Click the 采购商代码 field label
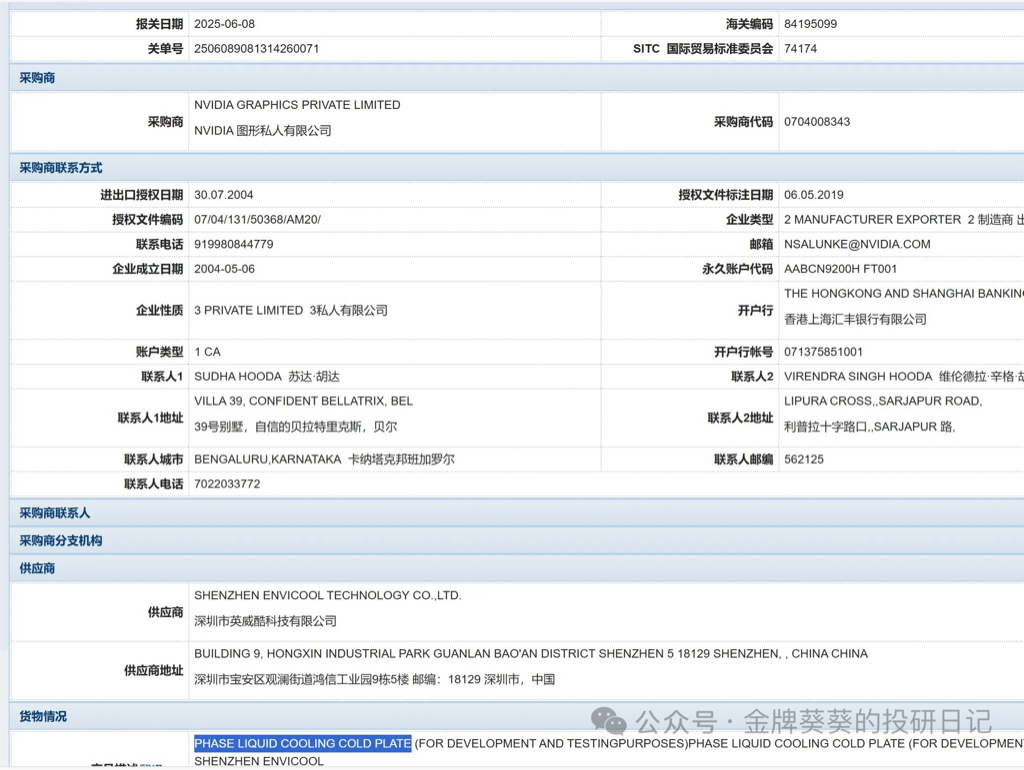The image size is (1024, 770). pyautogui.click(x=743, y=121)
